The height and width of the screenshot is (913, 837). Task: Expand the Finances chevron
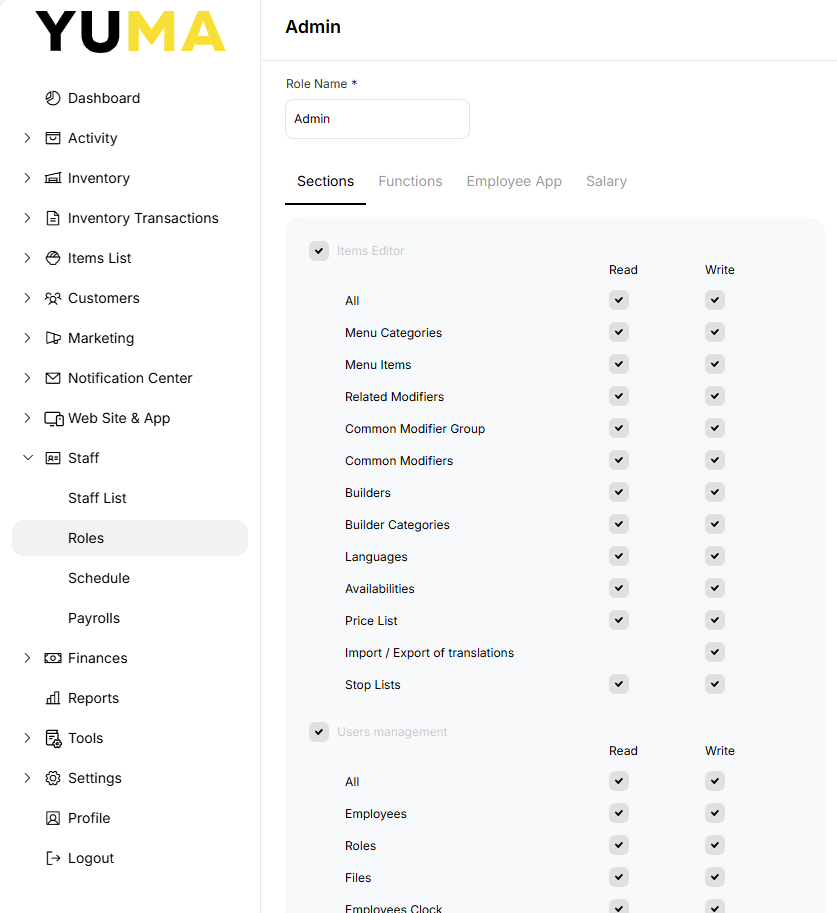pyautogui.click(x=27, y=658)
